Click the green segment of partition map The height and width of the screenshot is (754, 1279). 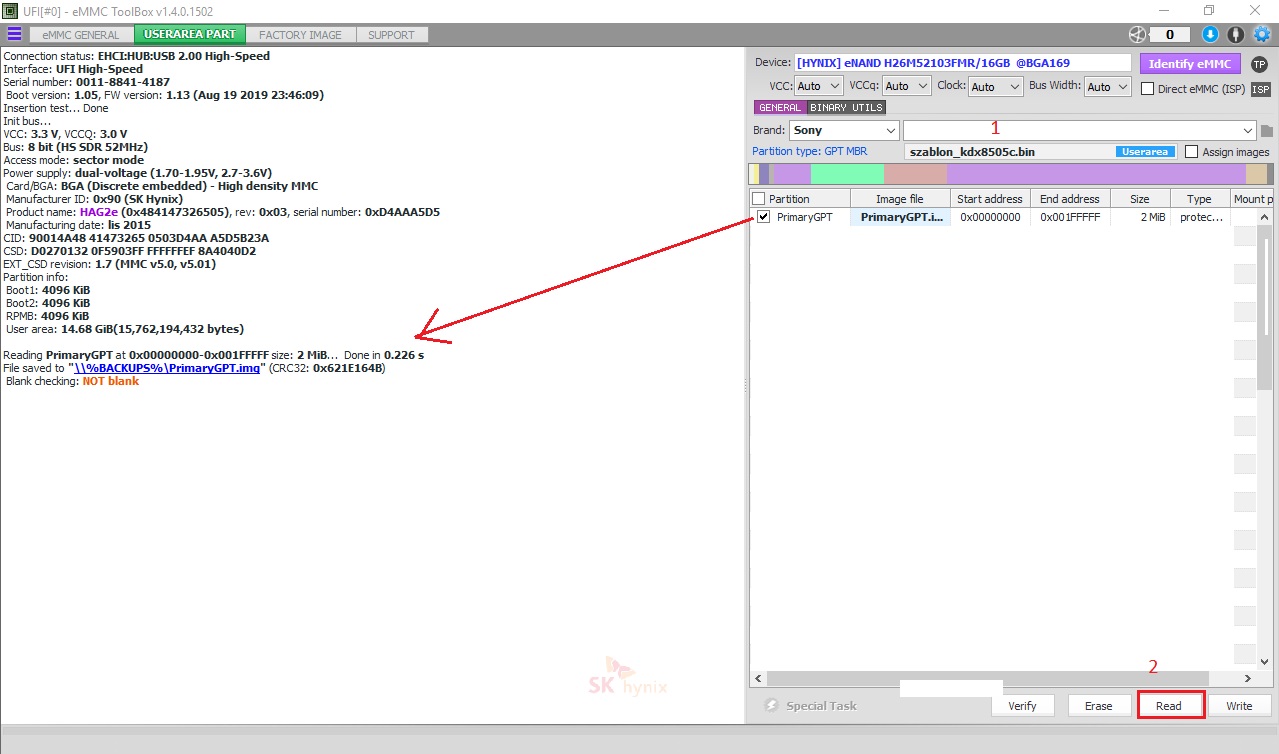click(x=846, y=174)
